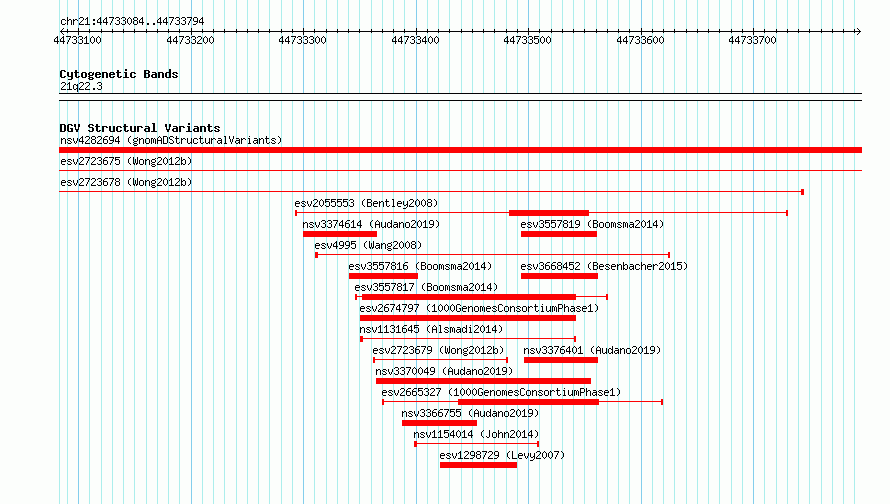The height and width of the screenshot is (504, 890).
Task: Click the thick red bar of nsv4282694
Action: point(460,150)
